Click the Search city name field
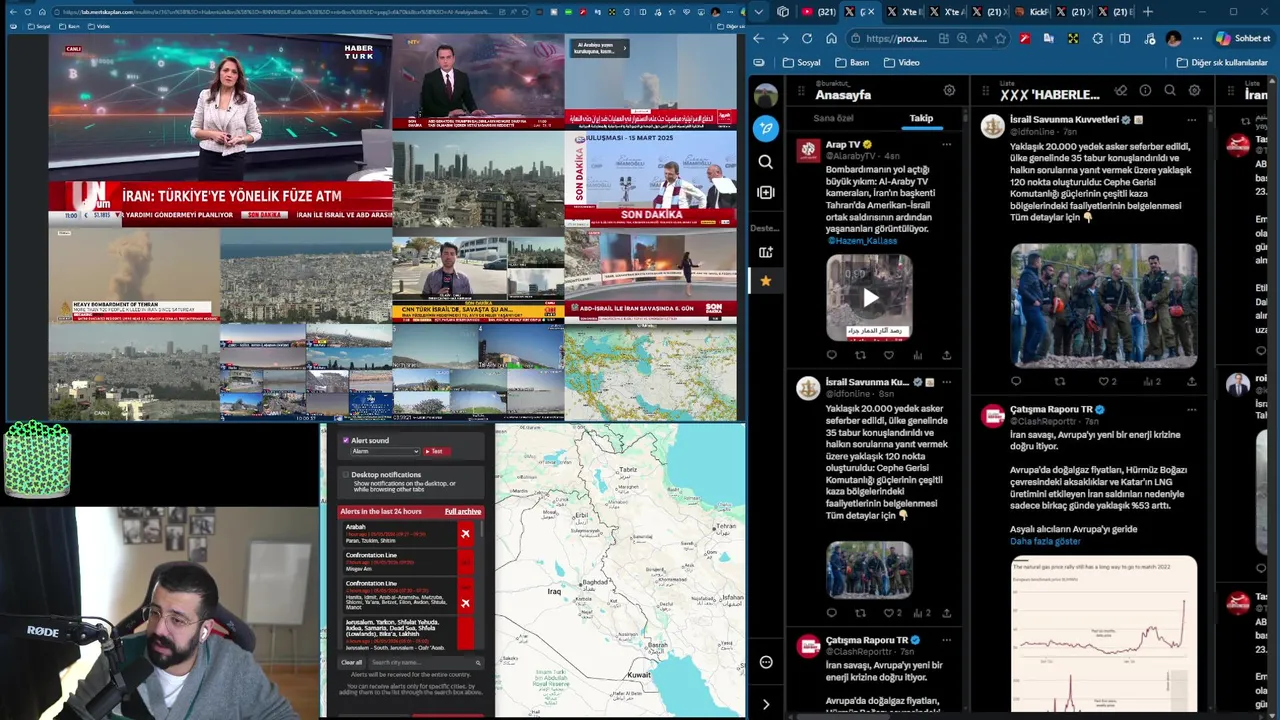 coord(425,662)
